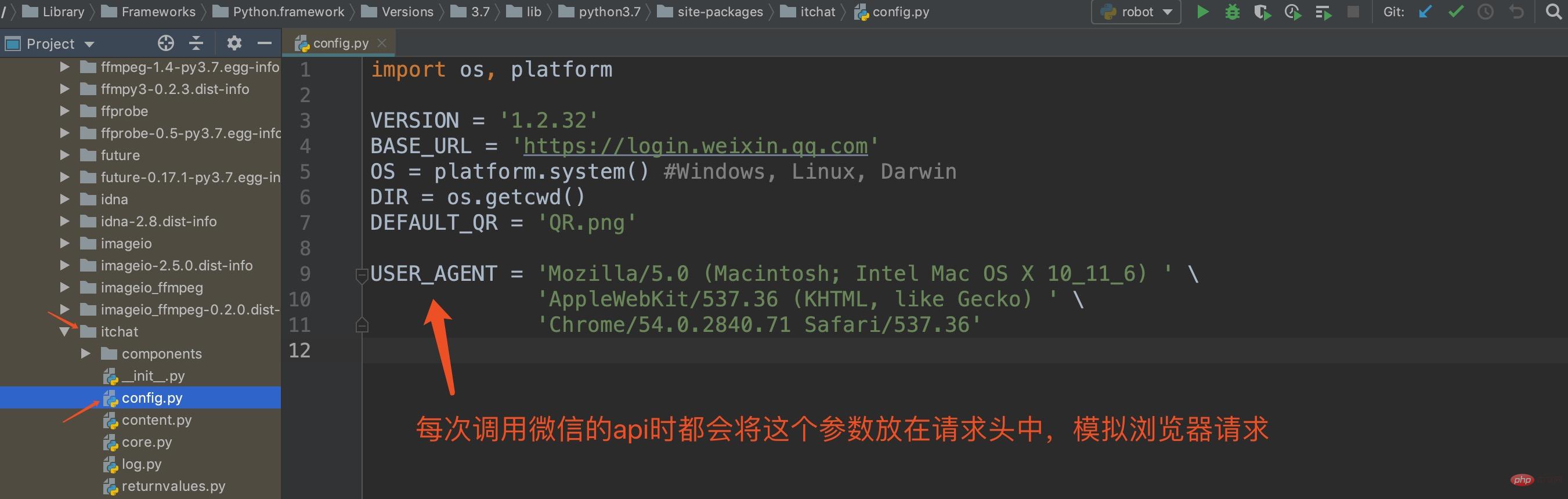Open Git history clock icon
Image resolution: width=1568 pixels, height=499 pixels.
click(x=1485, y=12)
